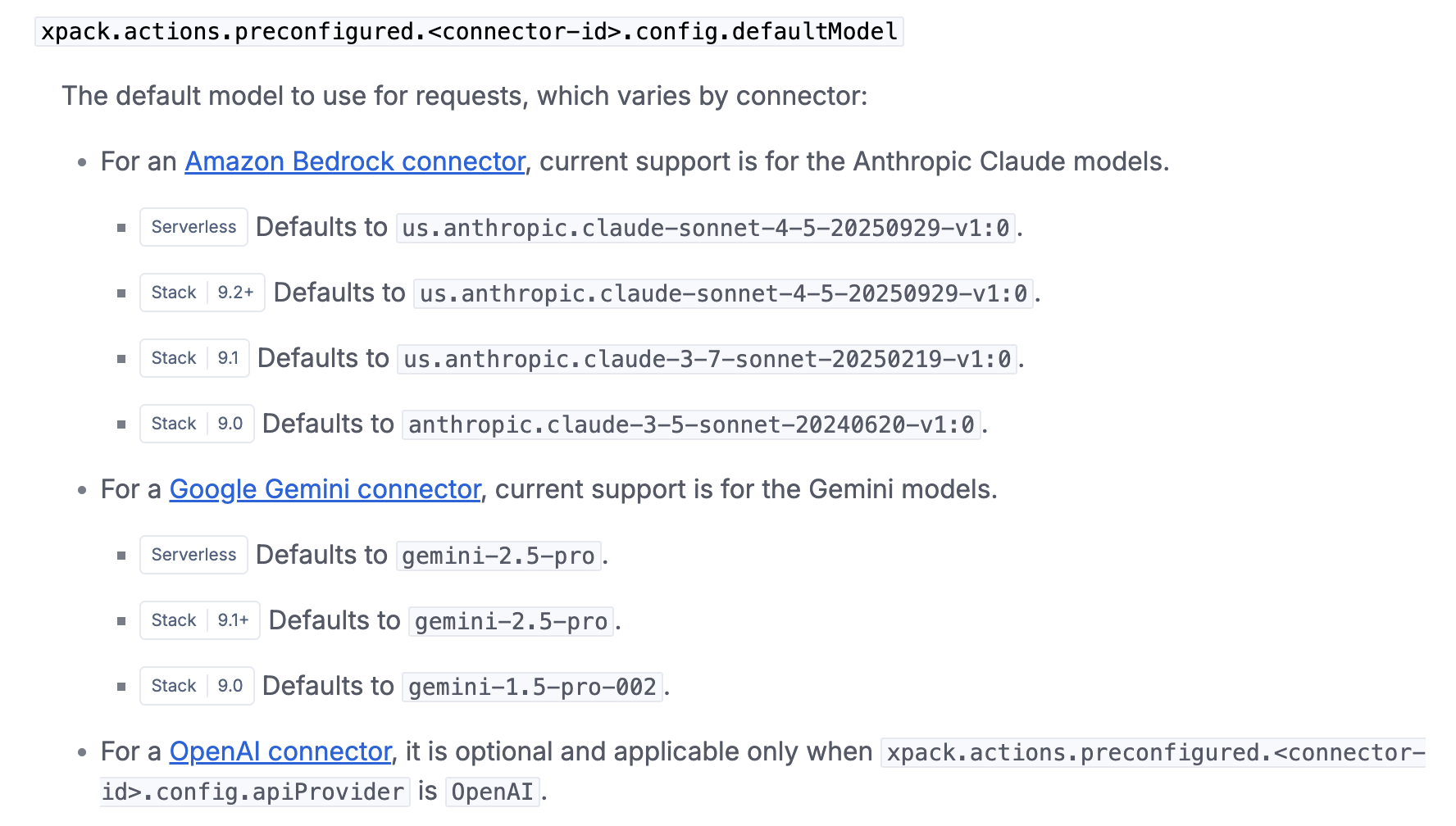Screen dimensions: 1456x826
Task: Click the Serverless badge beside gemini-2.5-pro
Action: click(x=193, y=555)
